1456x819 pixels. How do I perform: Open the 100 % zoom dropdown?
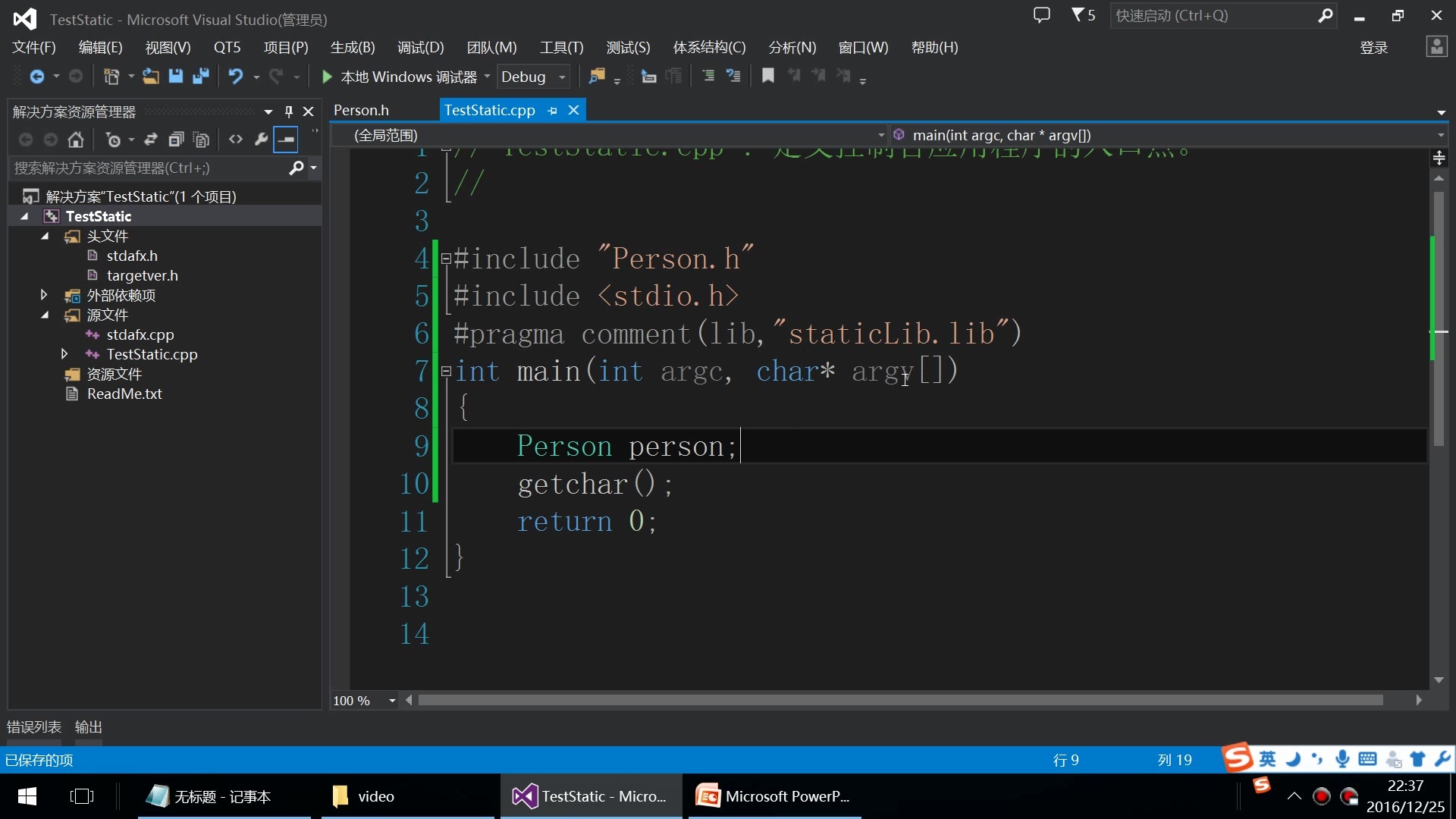[392, 701]
